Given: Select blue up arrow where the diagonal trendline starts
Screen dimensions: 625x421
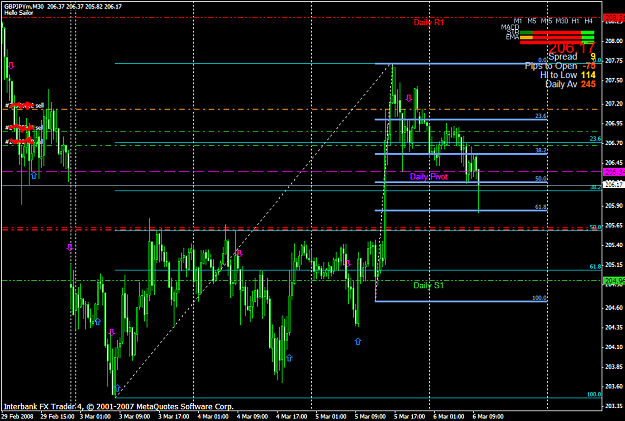Looking at the screenshot, I should pos(117,388).
